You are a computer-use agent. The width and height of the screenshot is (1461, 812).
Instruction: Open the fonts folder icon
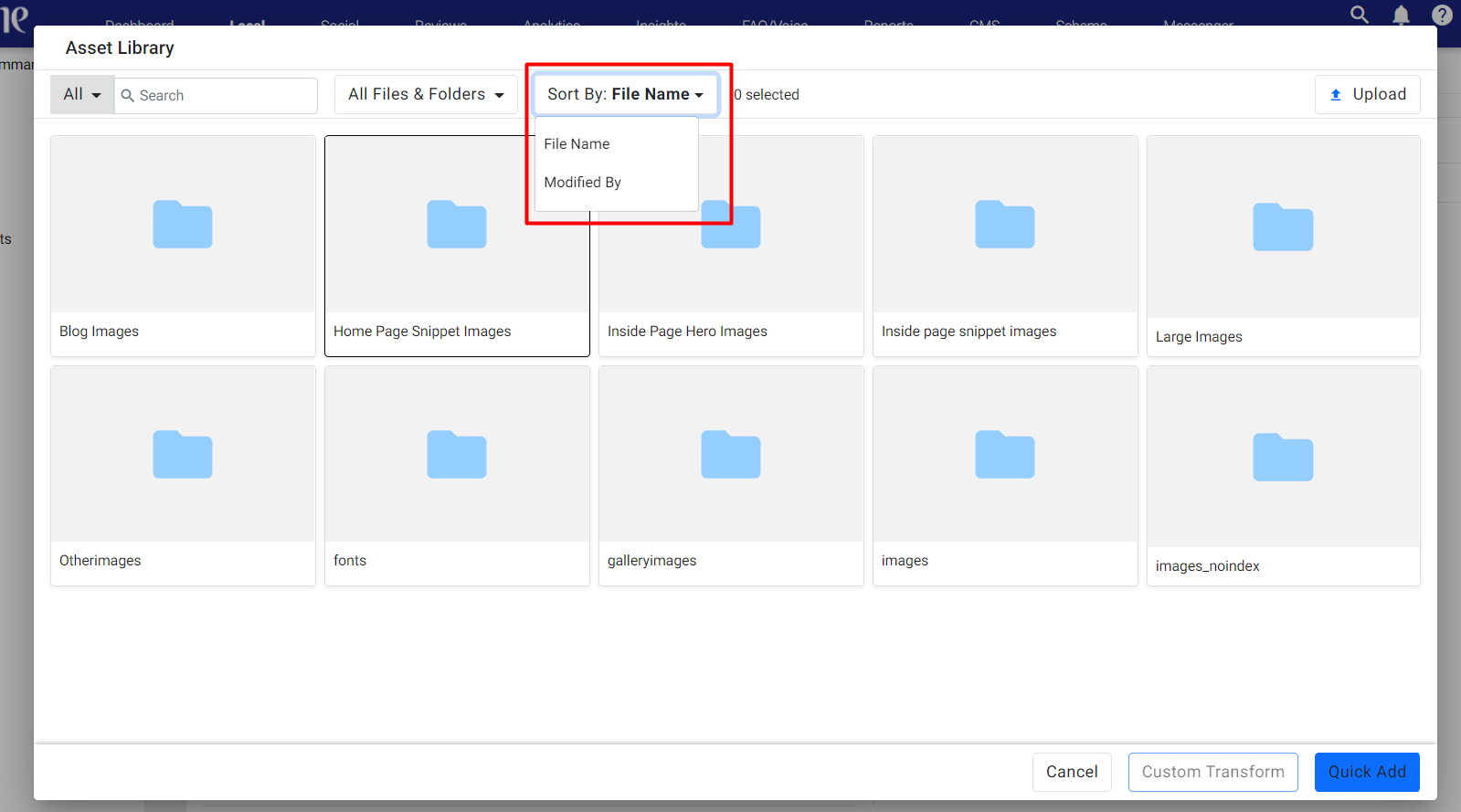point(457,454)
